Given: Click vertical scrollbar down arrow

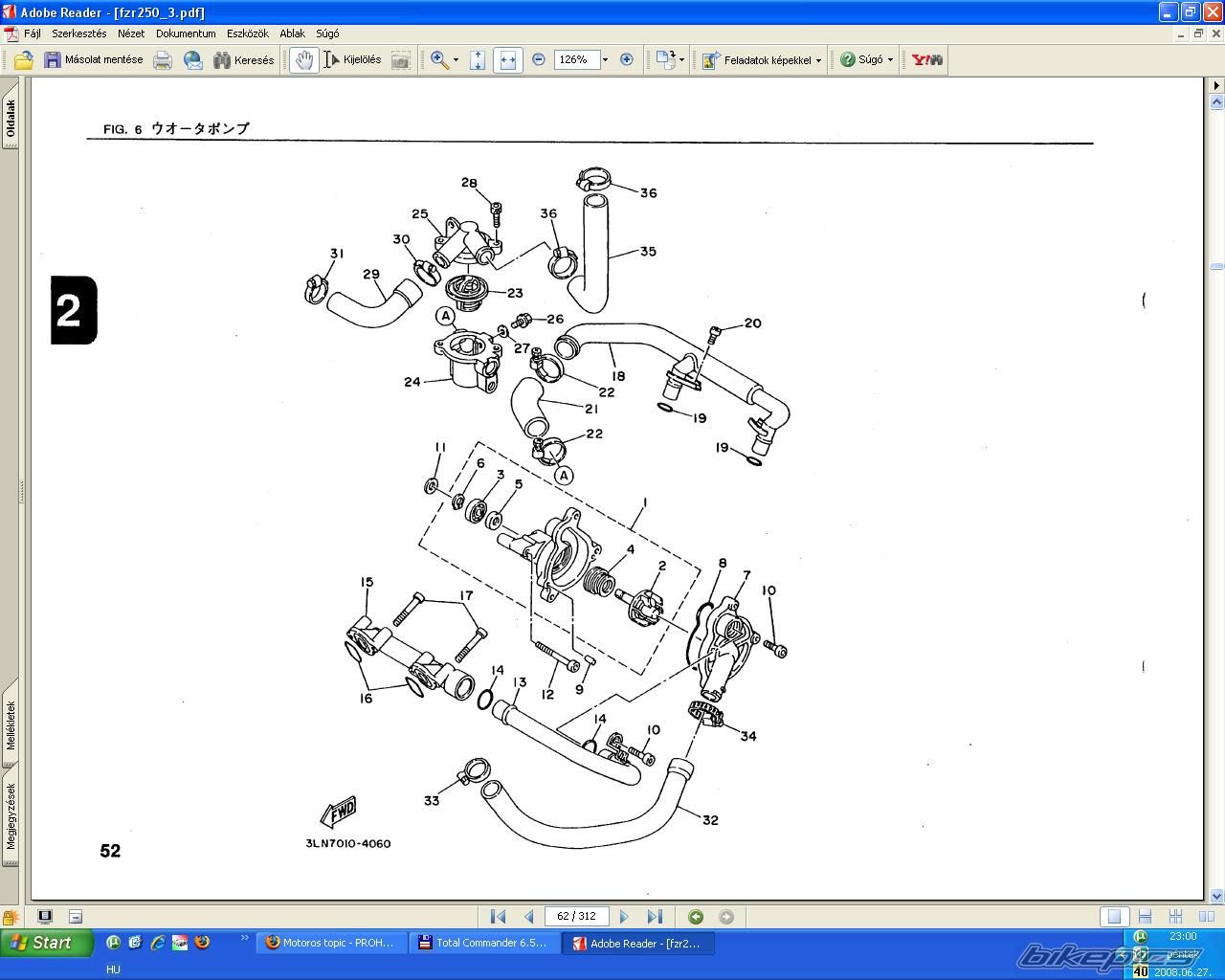Looking at the screenshot, I should 1216,897.
